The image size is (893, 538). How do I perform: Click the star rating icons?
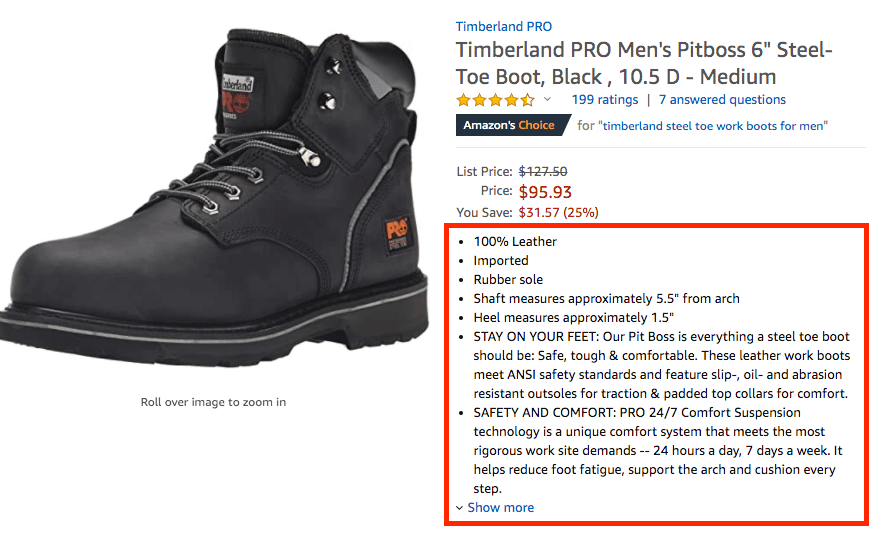495,100
